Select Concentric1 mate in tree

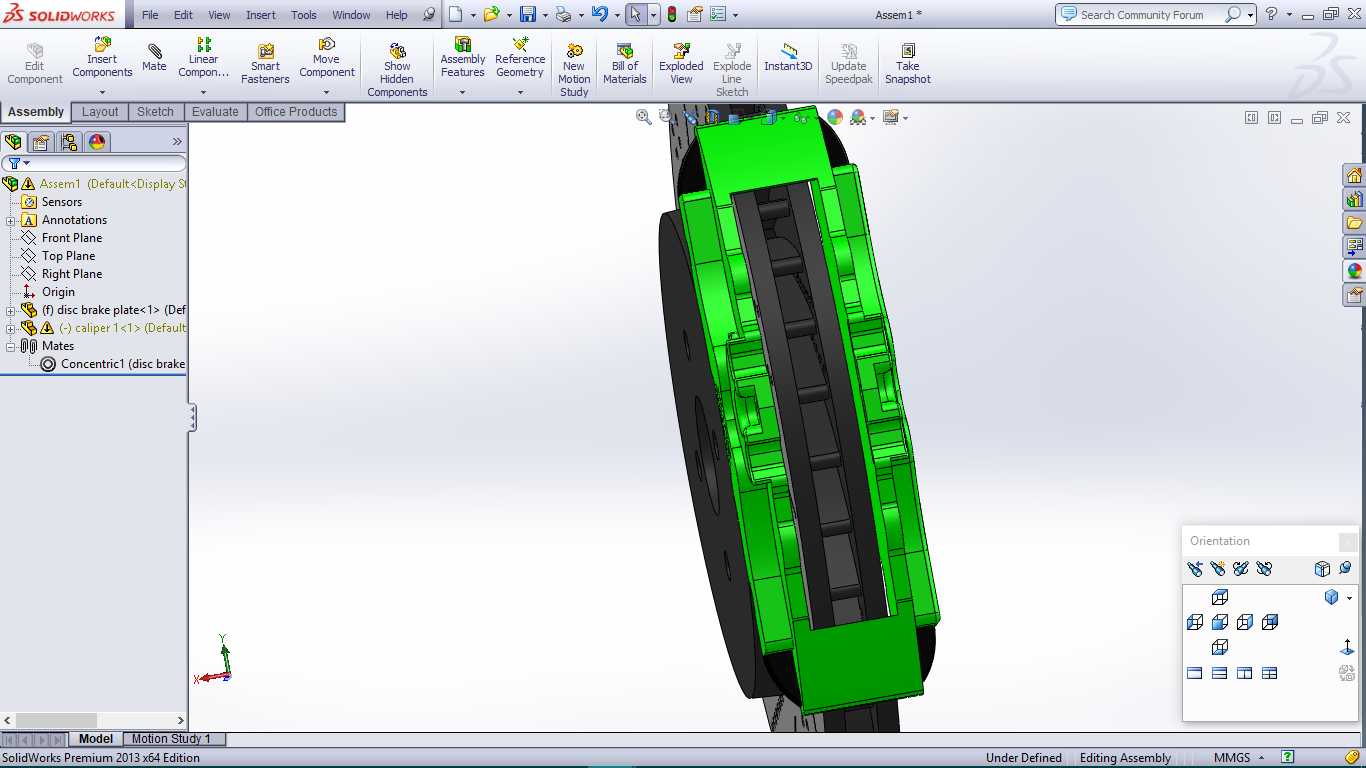[113, 364]
